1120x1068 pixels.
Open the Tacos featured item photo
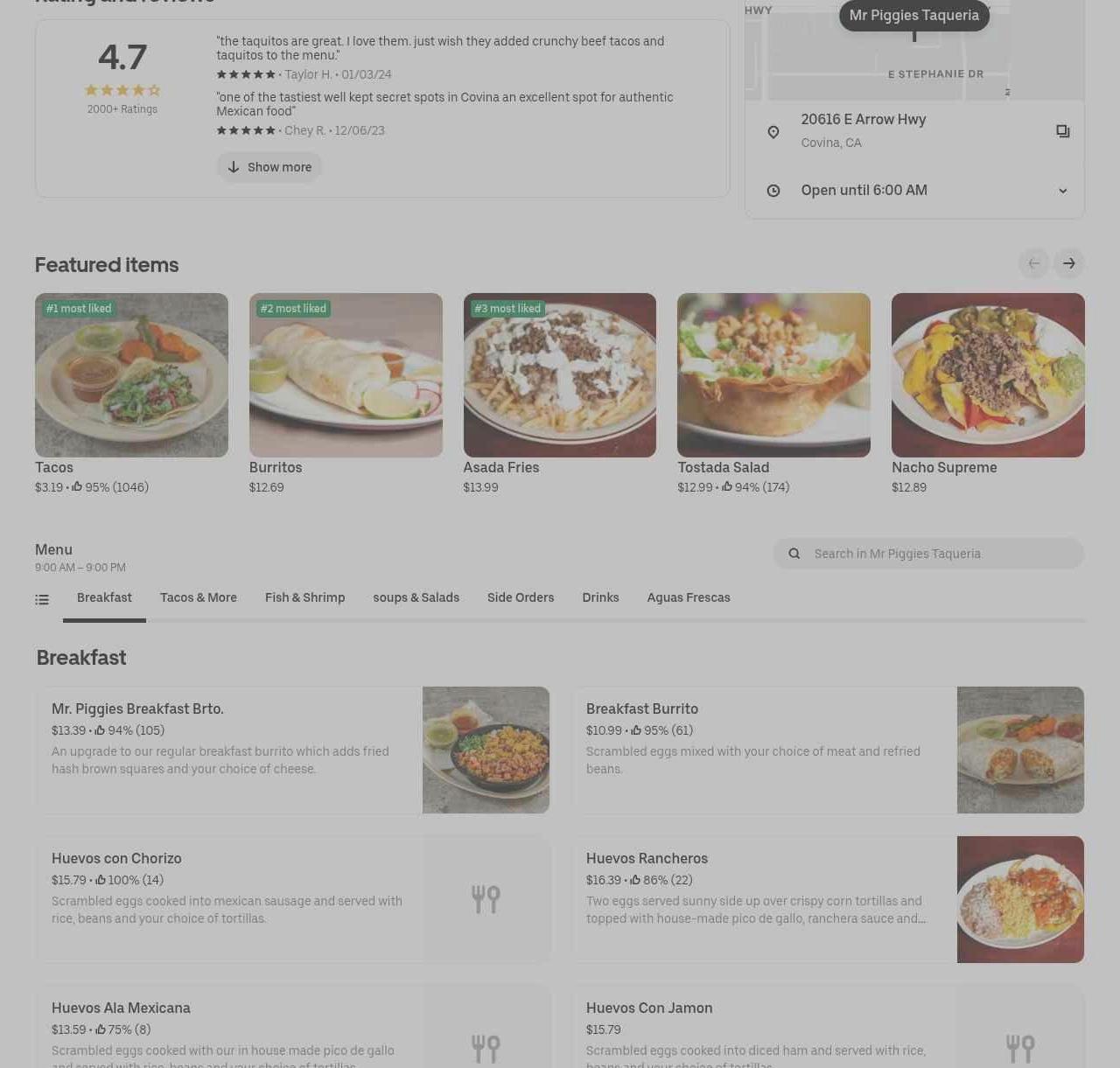point(131,375)
